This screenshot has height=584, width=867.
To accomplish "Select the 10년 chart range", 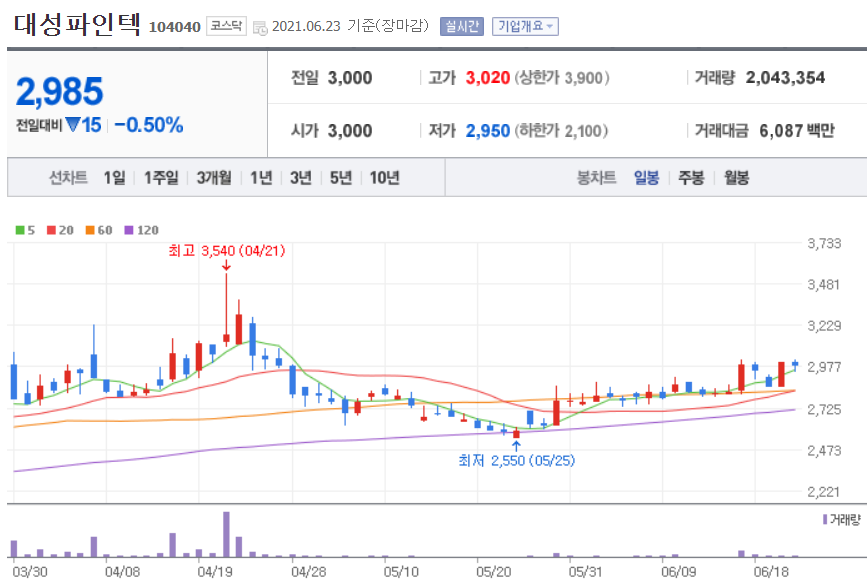I will click(384, 178).
